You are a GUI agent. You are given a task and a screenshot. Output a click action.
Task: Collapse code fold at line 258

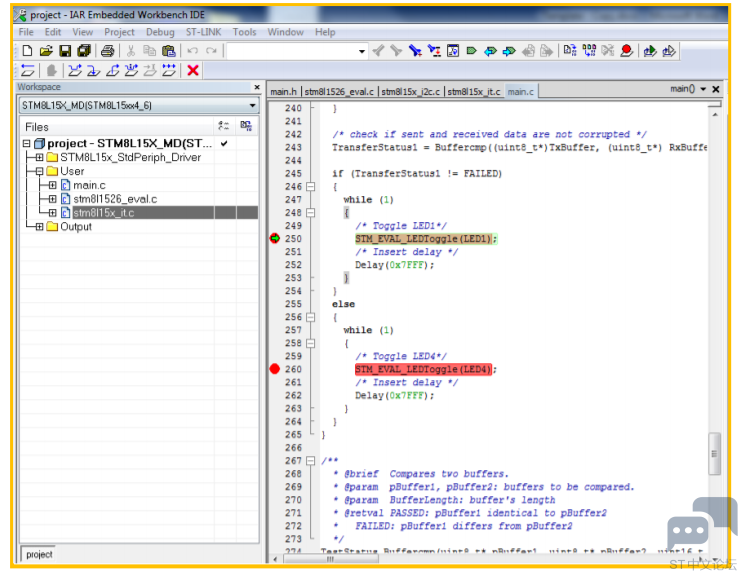point(311,343)
